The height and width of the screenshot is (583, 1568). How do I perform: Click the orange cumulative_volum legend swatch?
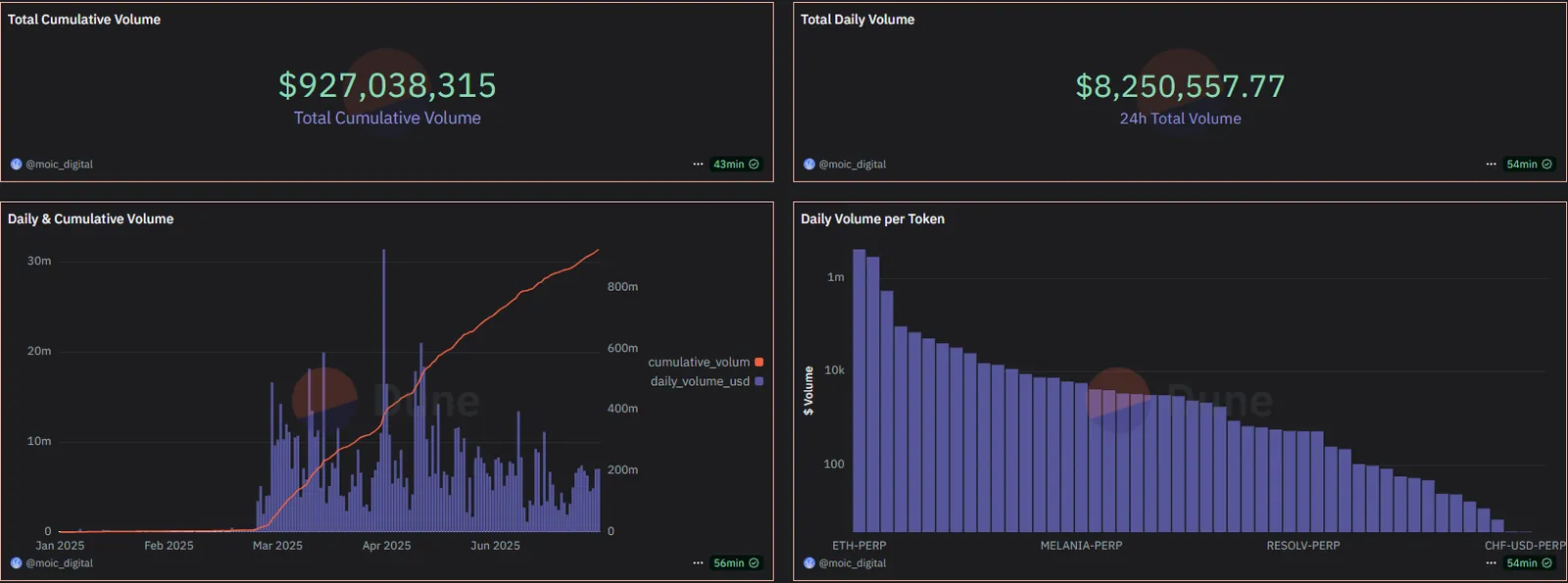(759, 363)
